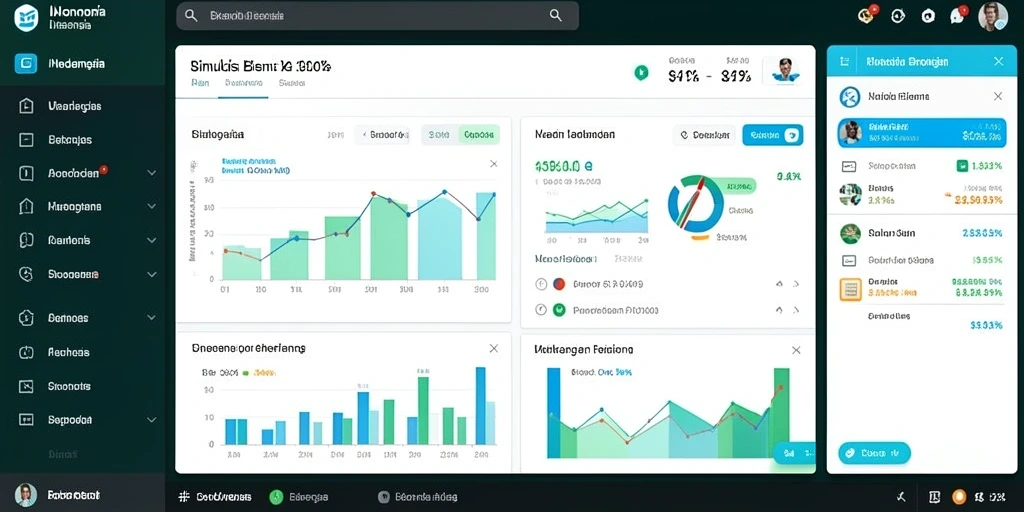Image resolution: width=1024 pixels, height=512 pixels.
Task: Open the notification icon with red badge
Action: [867, 15]
